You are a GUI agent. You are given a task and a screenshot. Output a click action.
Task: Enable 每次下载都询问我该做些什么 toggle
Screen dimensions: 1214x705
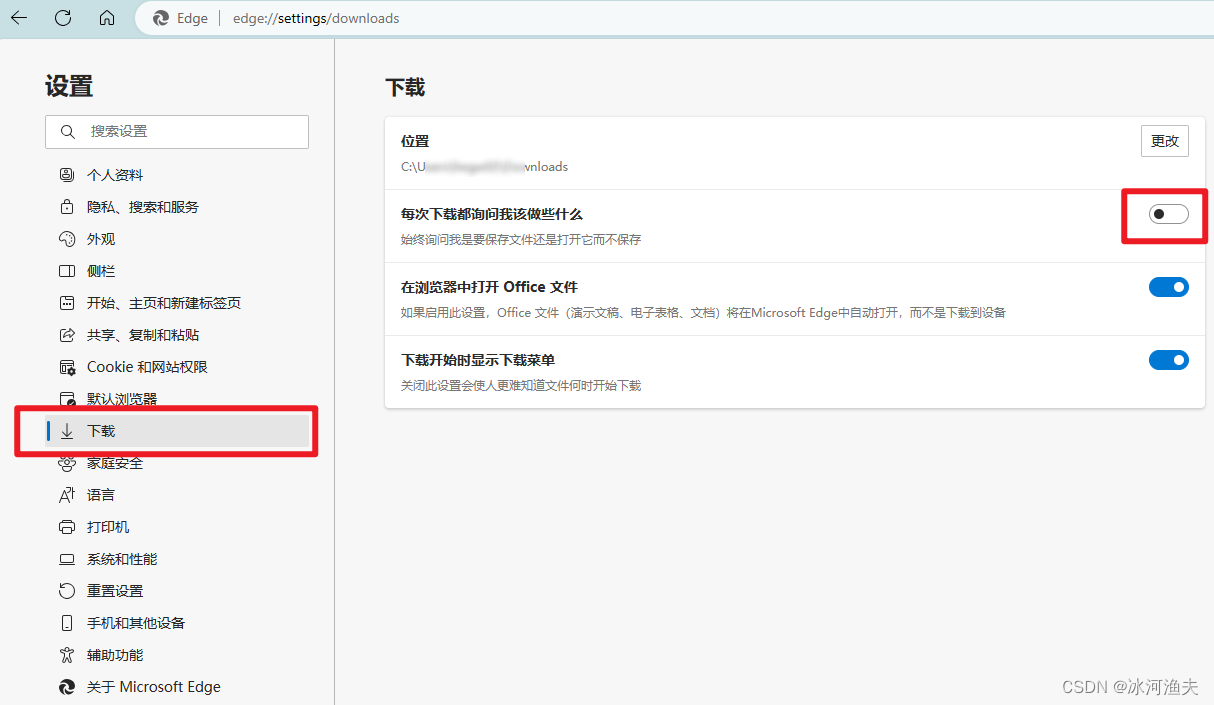[1168, 214]
